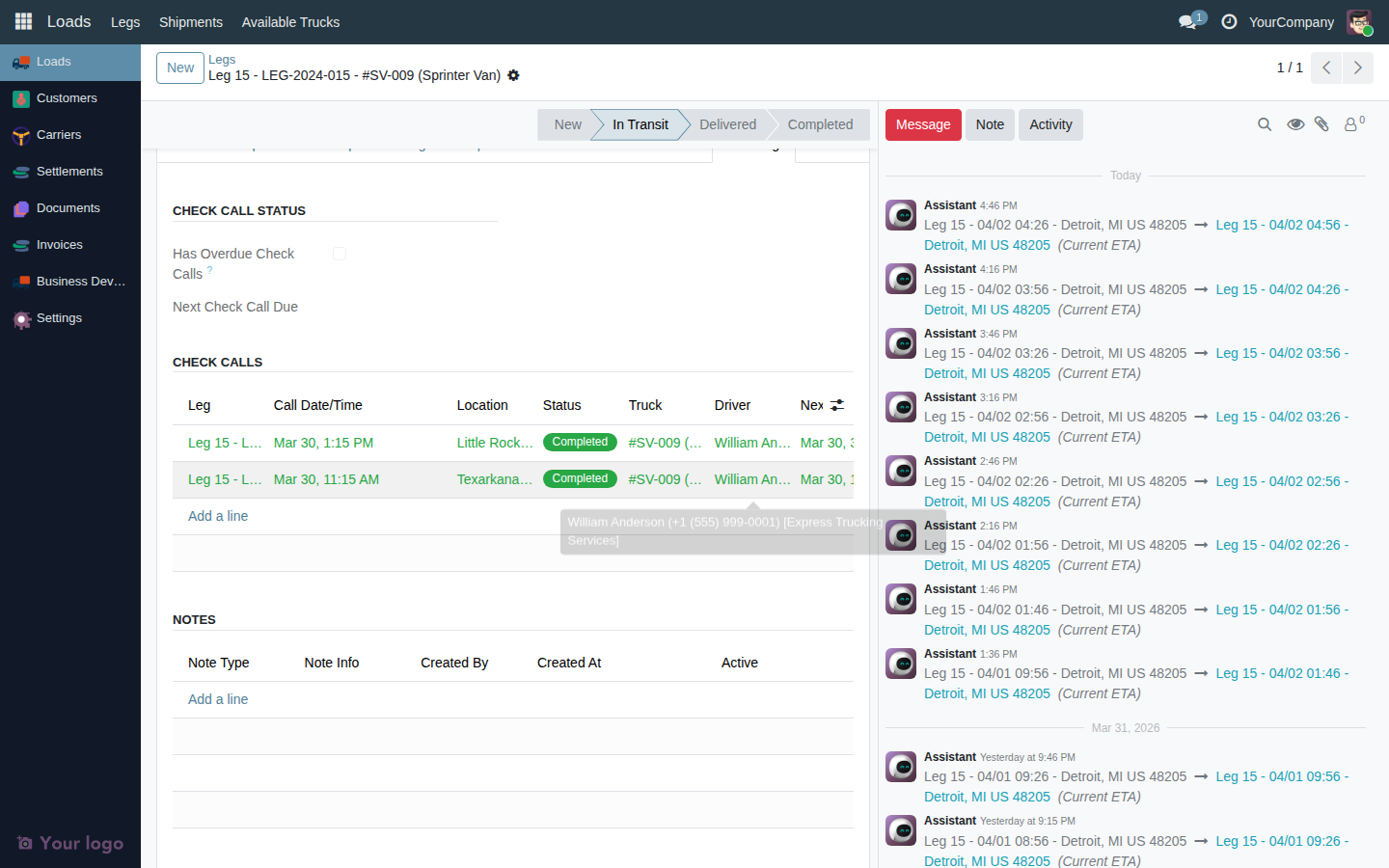The width and height of the screenshot is (1389, 868).
Task: Open YourCompany switcher
Action: pyautogui.click(x=1292, y=22)
